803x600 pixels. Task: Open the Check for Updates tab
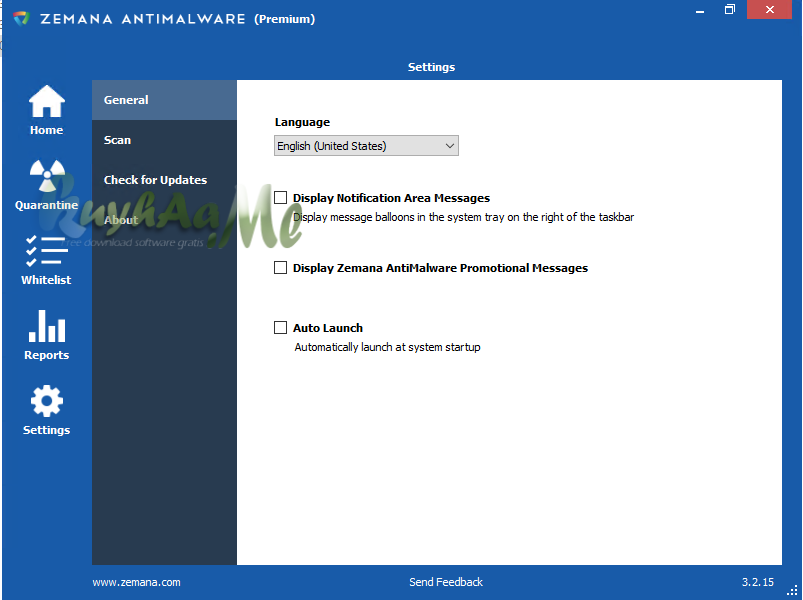164,180
